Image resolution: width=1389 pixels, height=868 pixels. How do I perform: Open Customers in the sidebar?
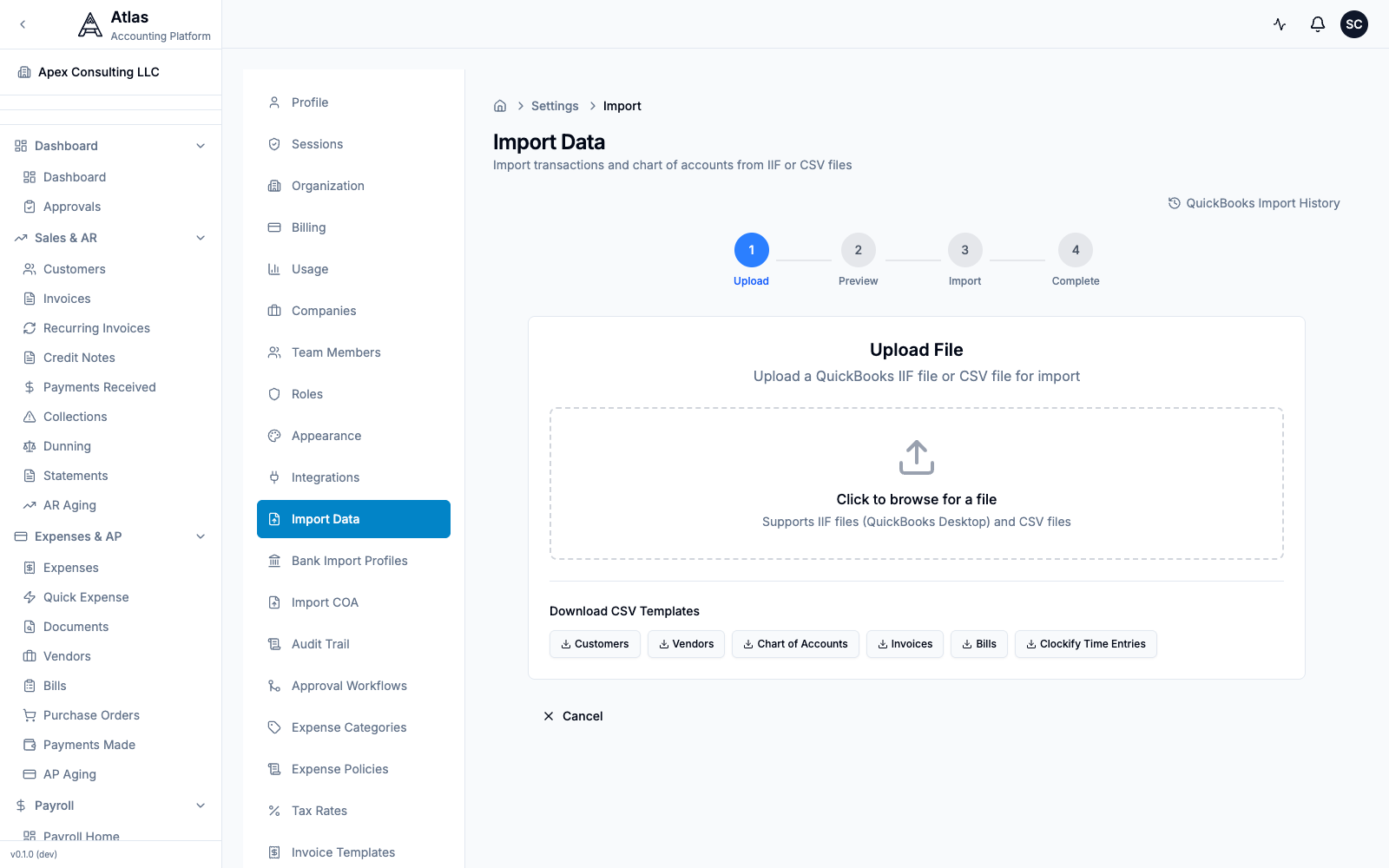tap(110, 269)
